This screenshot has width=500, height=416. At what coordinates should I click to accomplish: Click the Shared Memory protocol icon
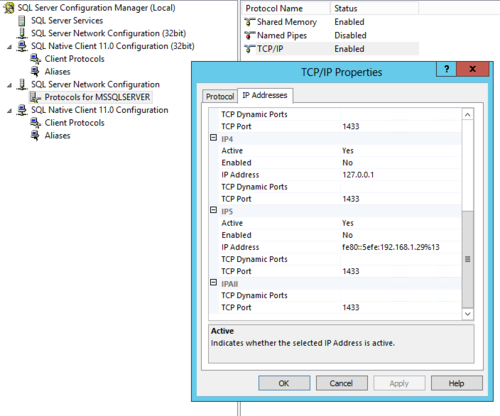[250, 22]
